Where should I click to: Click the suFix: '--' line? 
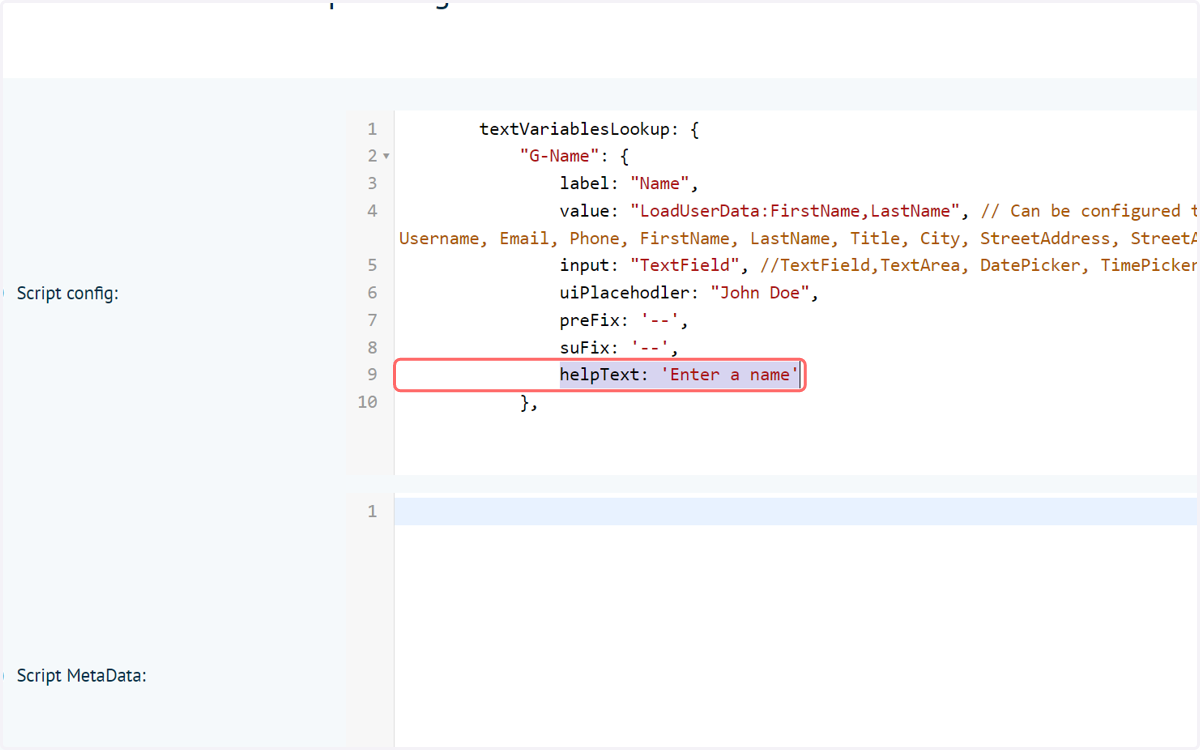tap(620, 347)
